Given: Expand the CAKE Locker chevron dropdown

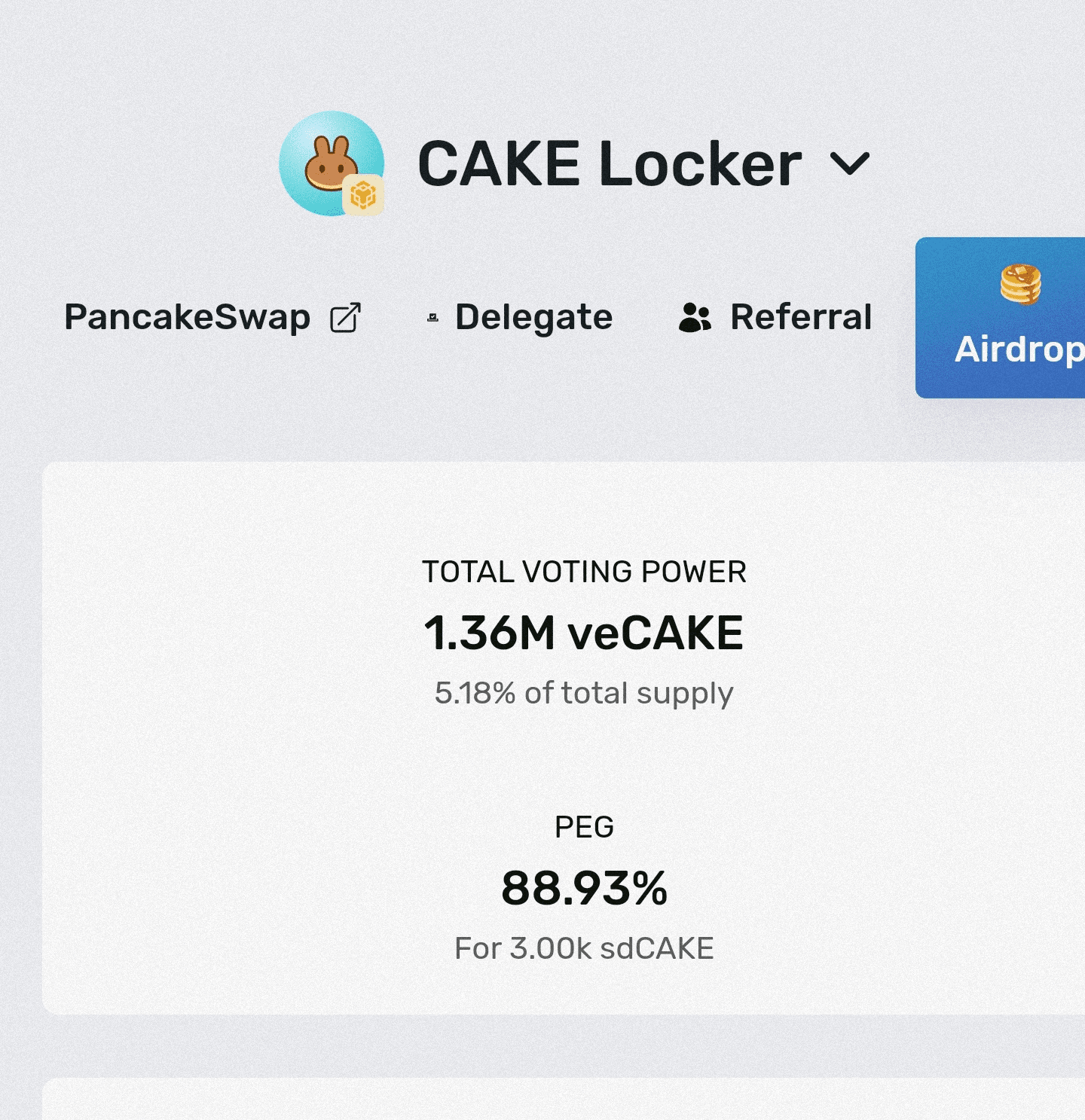Looking at the screenshot, I should [849, 163].
